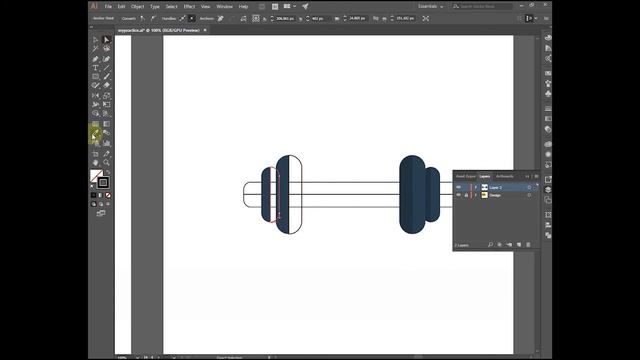Click the Stroke color swatch
The height and width of the screenshot is (360, 640).
pos(103,182)
